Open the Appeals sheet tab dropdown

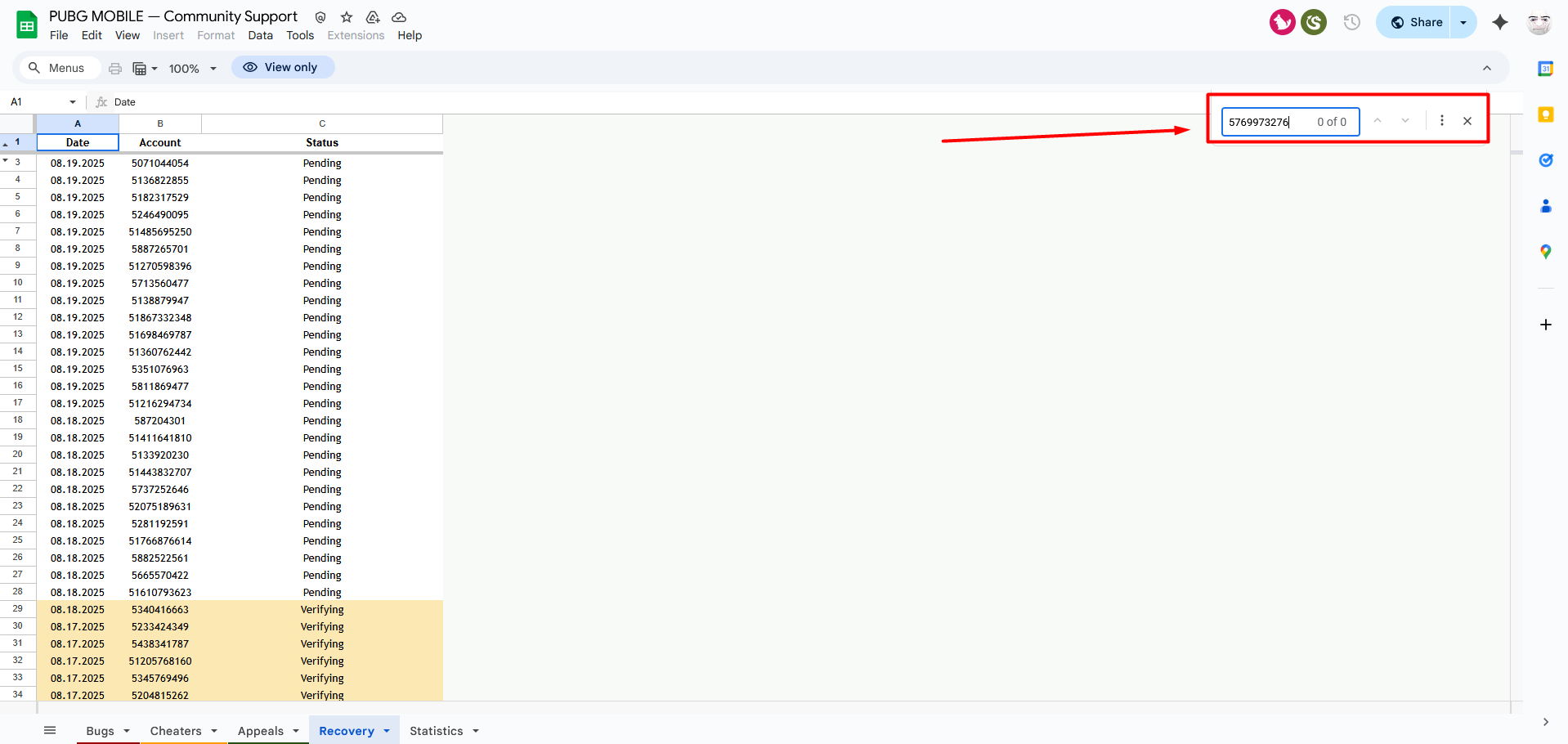pyautogui.click(x=296, y=731)
